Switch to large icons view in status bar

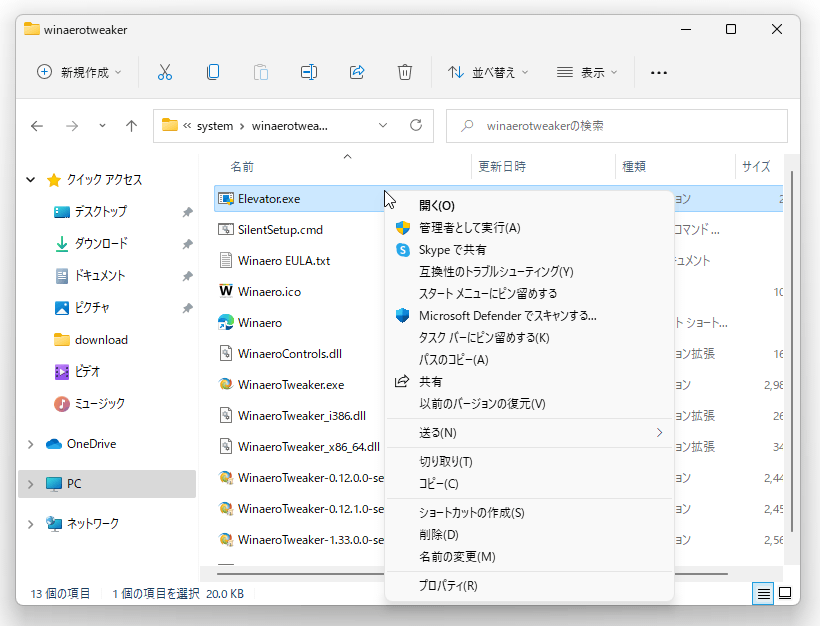tap(785, 594)
